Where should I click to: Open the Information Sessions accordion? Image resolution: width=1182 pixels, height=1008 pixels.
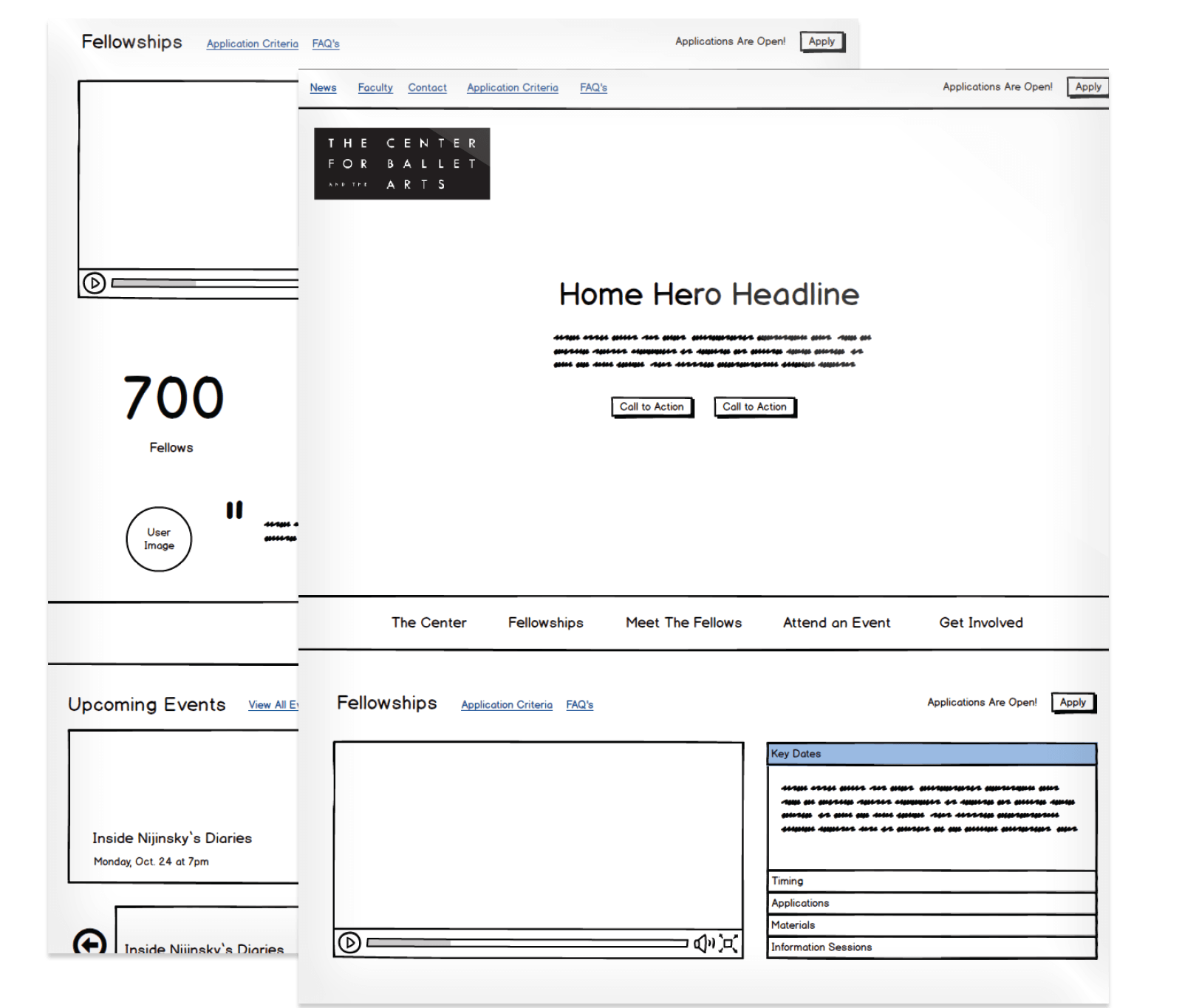pos(931,947)
